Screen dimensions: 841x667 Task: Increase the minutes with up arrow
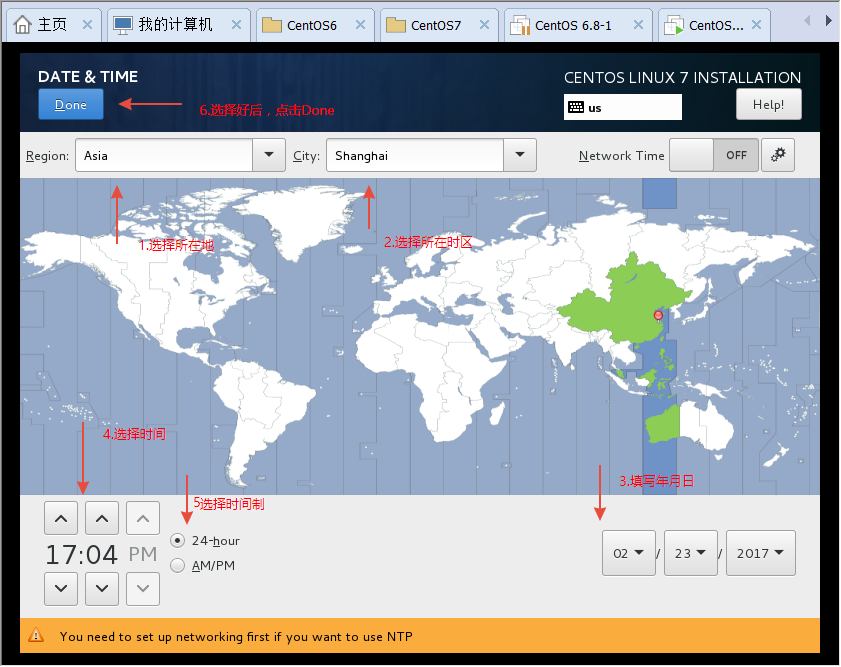coord(102,518)
